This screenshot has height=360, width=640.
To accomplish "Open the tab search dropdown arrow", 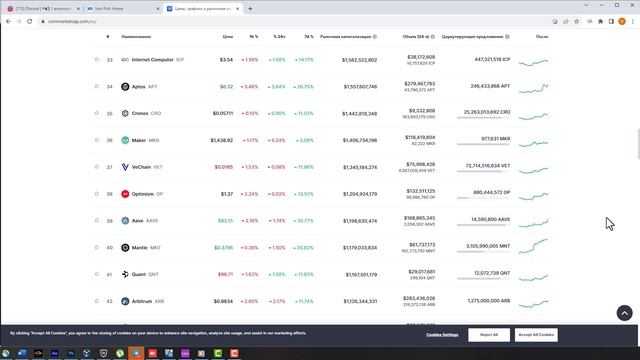I will click(x=586, y=5).
